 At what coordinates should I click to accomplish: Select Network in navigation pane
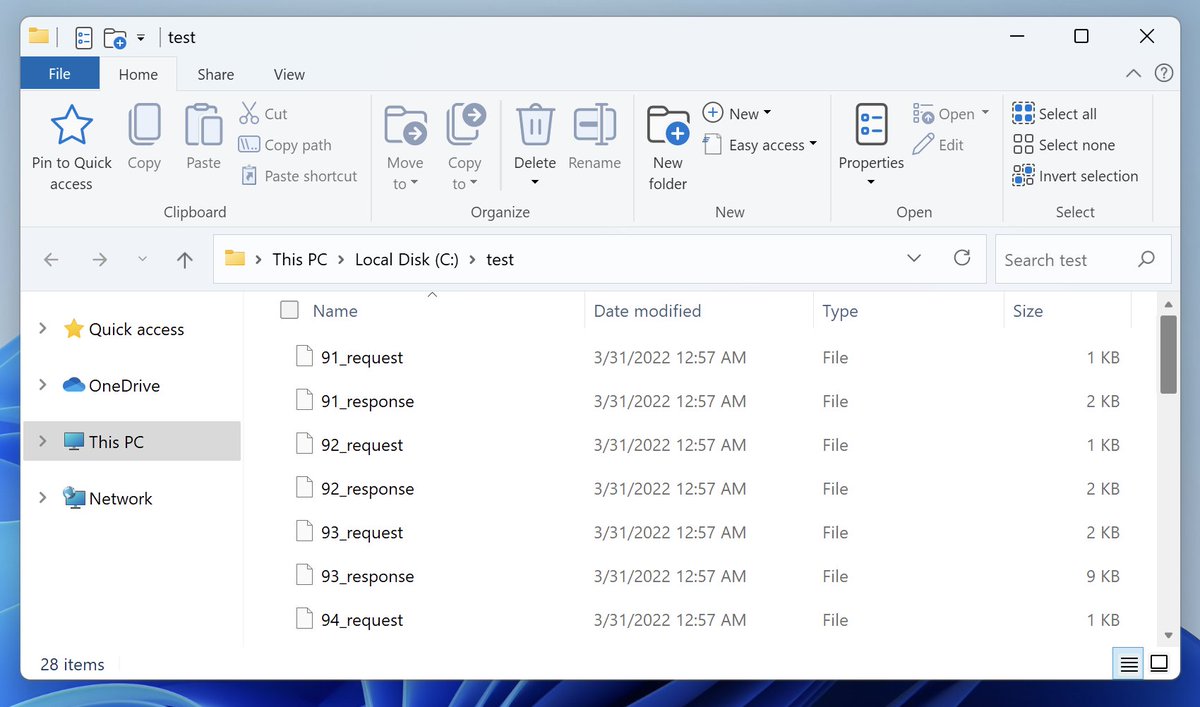[x=108, y=498]
